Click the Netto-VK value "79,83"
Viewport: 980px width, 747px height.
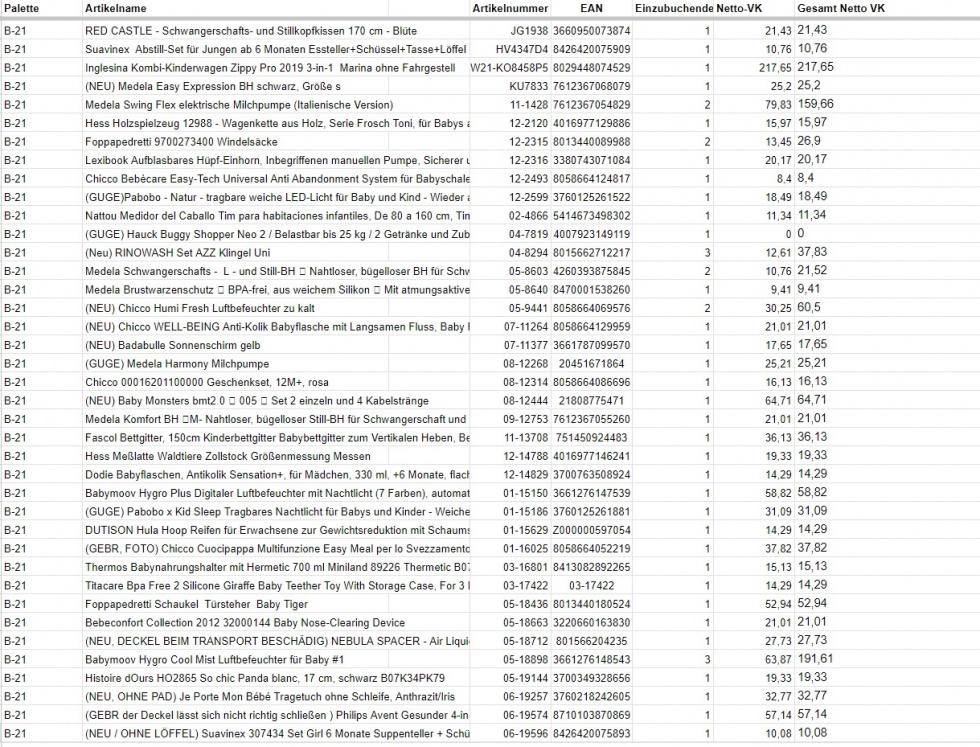(x=778, y=104)
